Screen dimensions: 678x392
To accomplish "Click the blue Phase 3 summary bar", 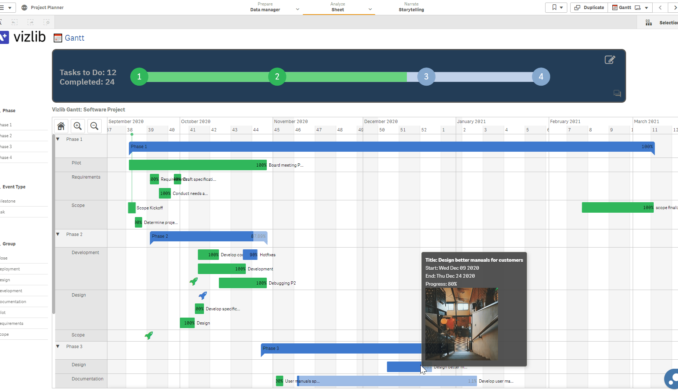I will pos(341,348).
